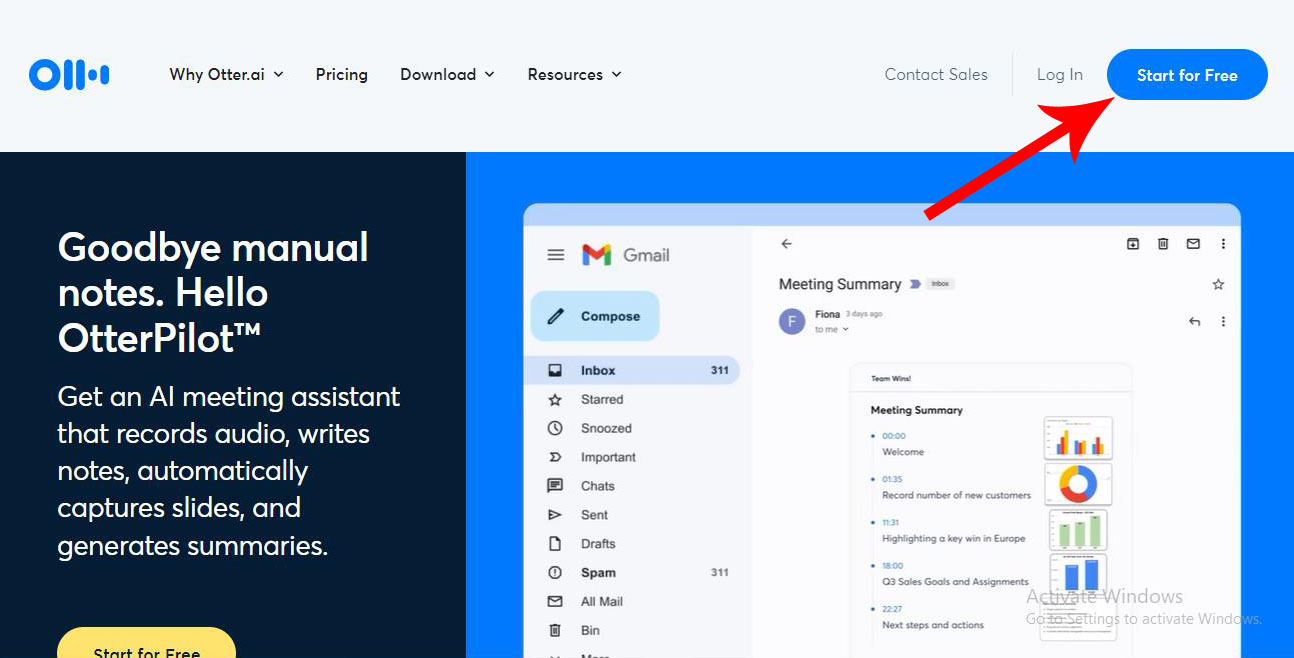The width and height of the screenshot is (1294, 658).
Task: Click the blue Start for Free button
Action: 1187,75
